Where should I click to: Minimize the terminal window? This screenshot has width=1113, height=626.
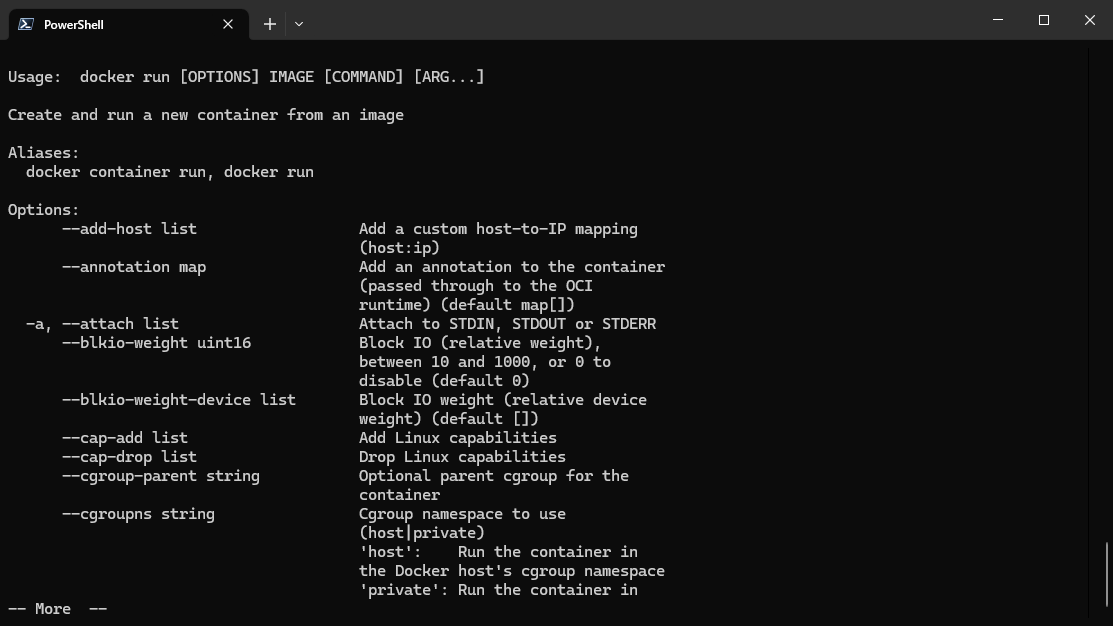pos(998,20)
